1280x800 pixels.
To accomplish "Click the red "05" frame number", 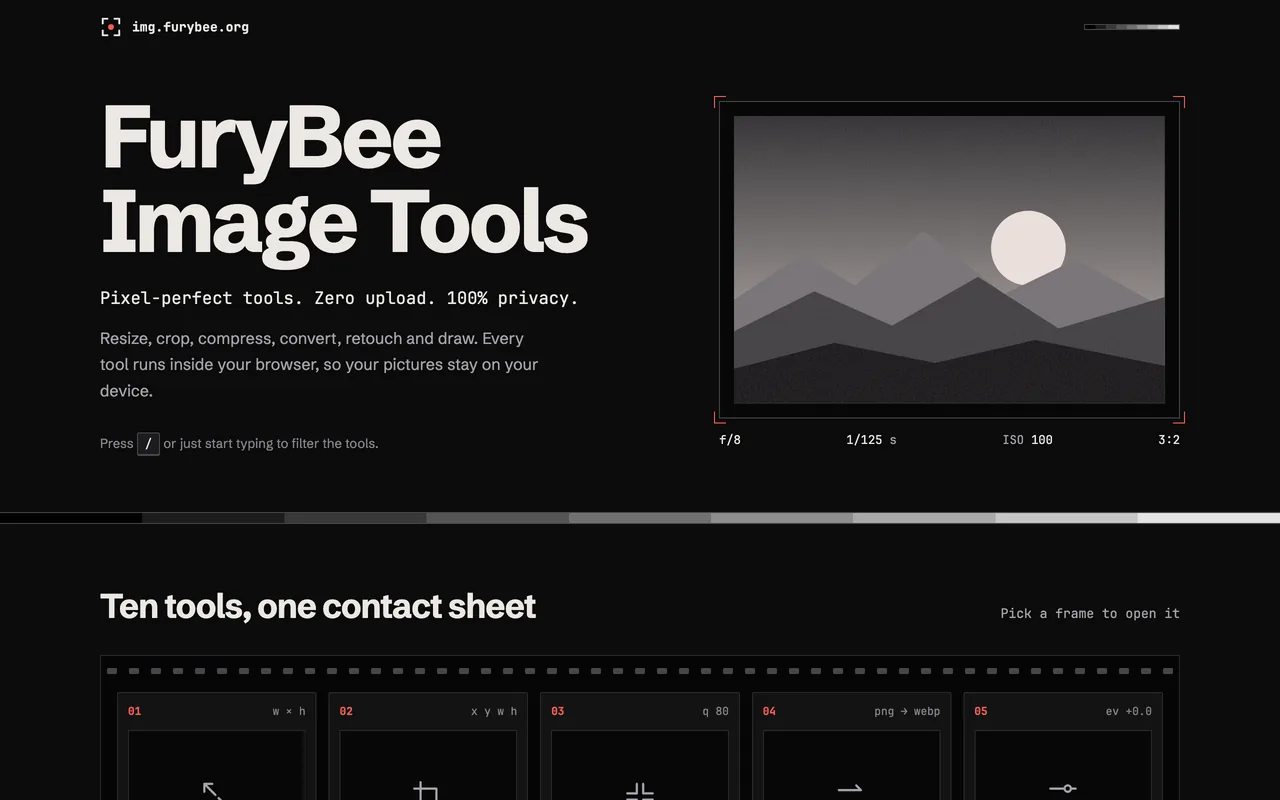I will [x=981, y=712].
